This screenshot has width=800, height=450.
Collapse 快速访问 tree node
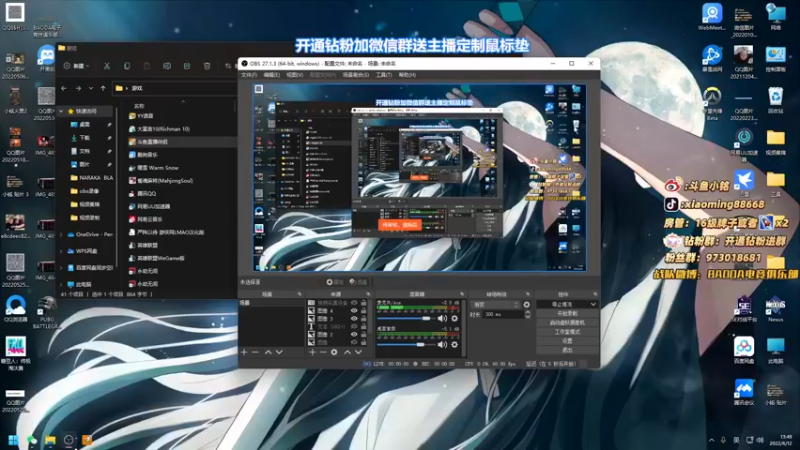(x=62, y=111)
